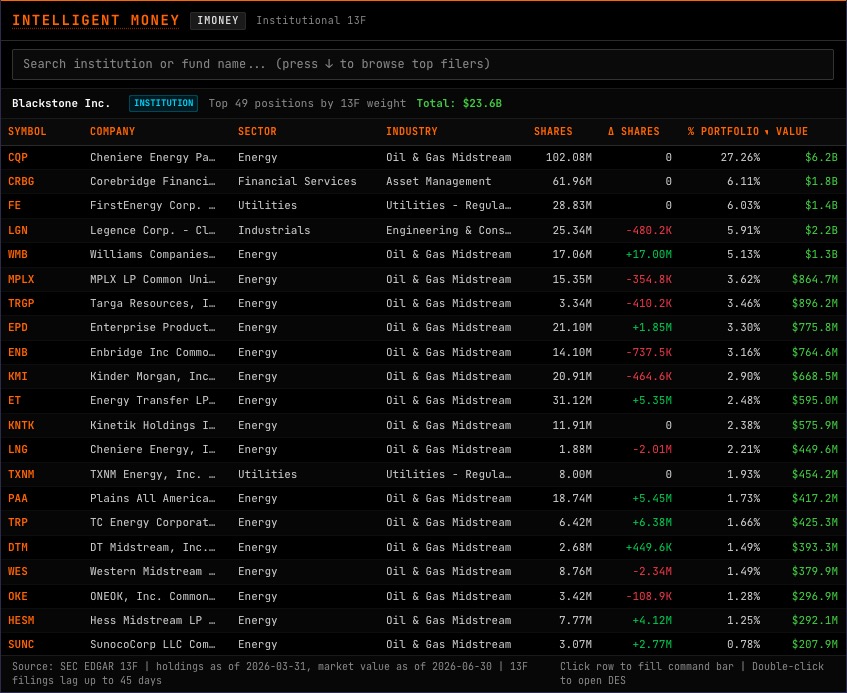
Task: Sort by the % PORTFOLIO column header
Action: tap(723, 131)
